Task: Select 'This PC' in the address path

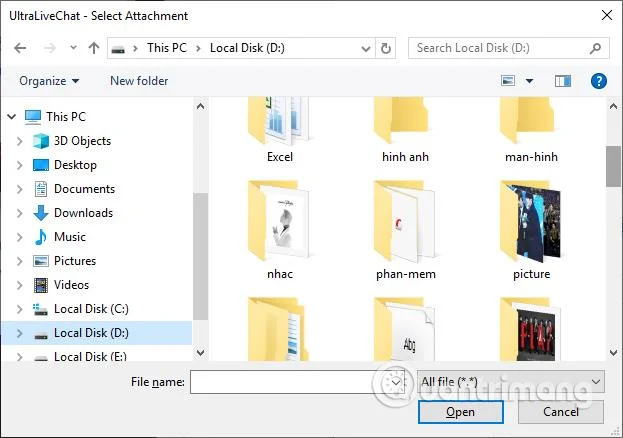Action: [166, 48]
